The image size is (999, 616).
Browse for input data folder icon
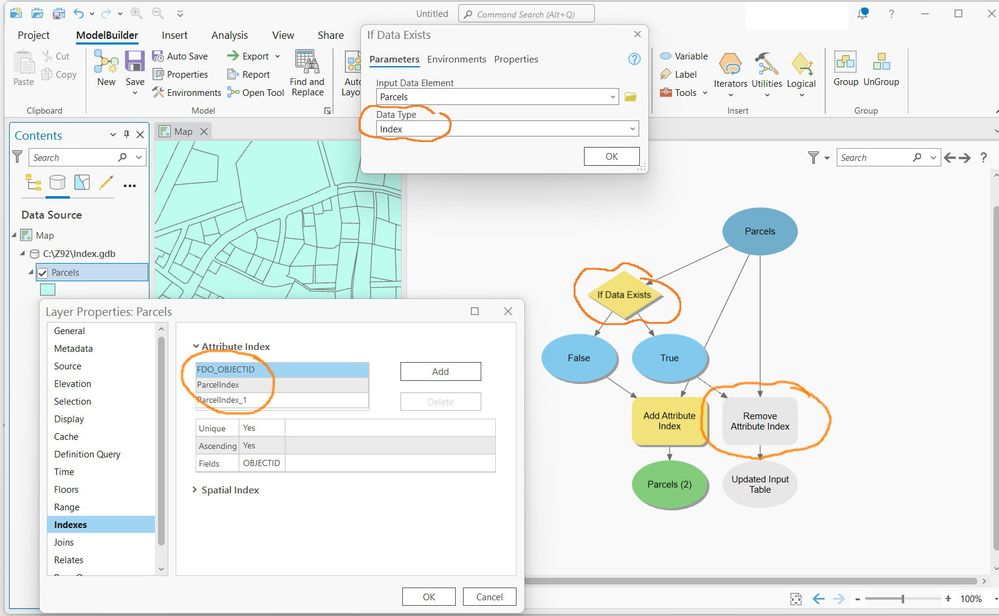click(x=630, y=97)
